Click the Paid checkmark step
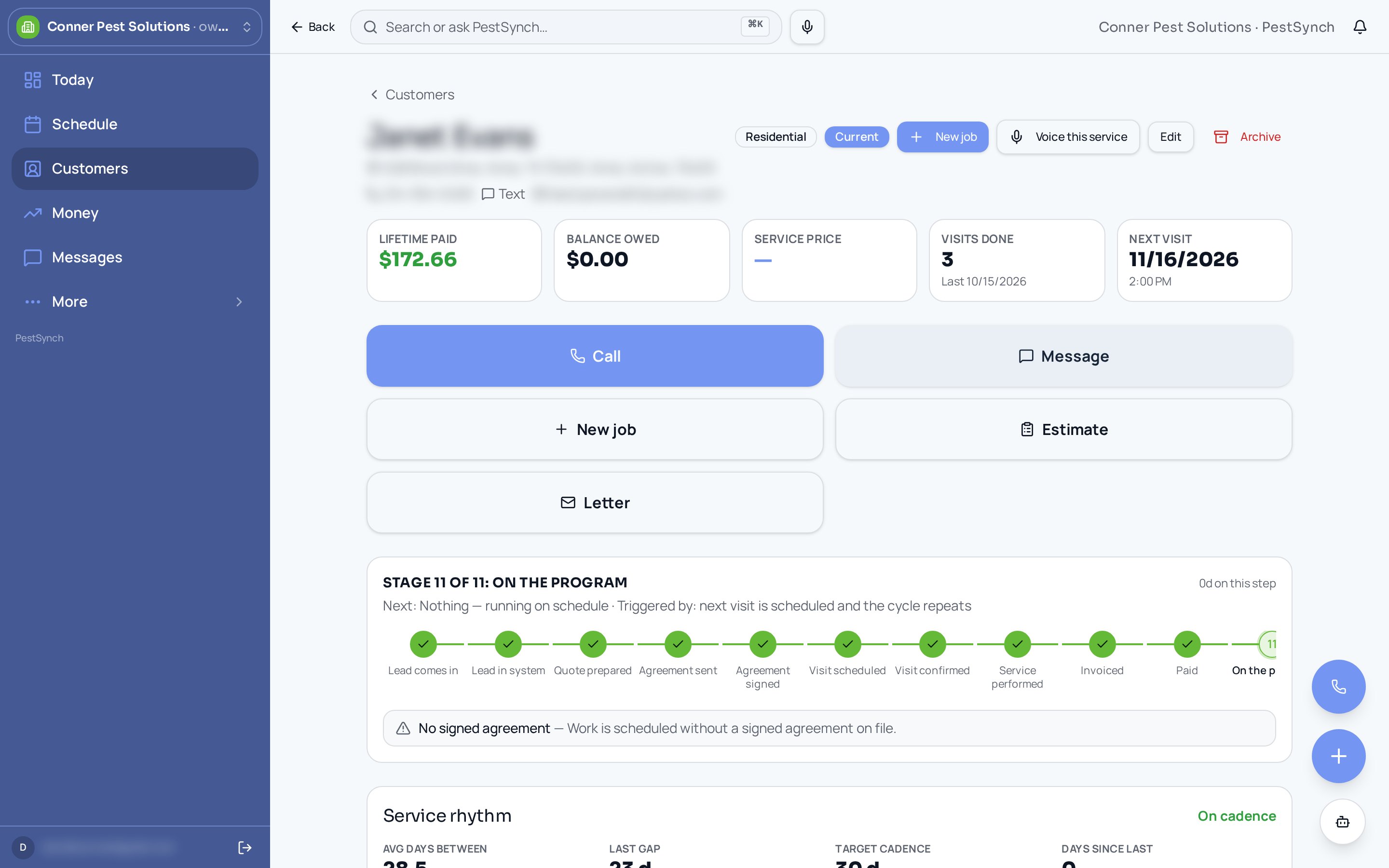This screenshot has width=1389, height=868. pos(1187,644)
